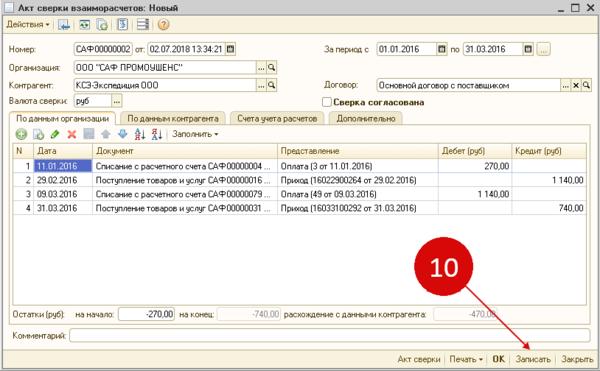Viewport: 600px width, 371px height.
Task: Clear the Договор field with X
Action: pos(576,86)
